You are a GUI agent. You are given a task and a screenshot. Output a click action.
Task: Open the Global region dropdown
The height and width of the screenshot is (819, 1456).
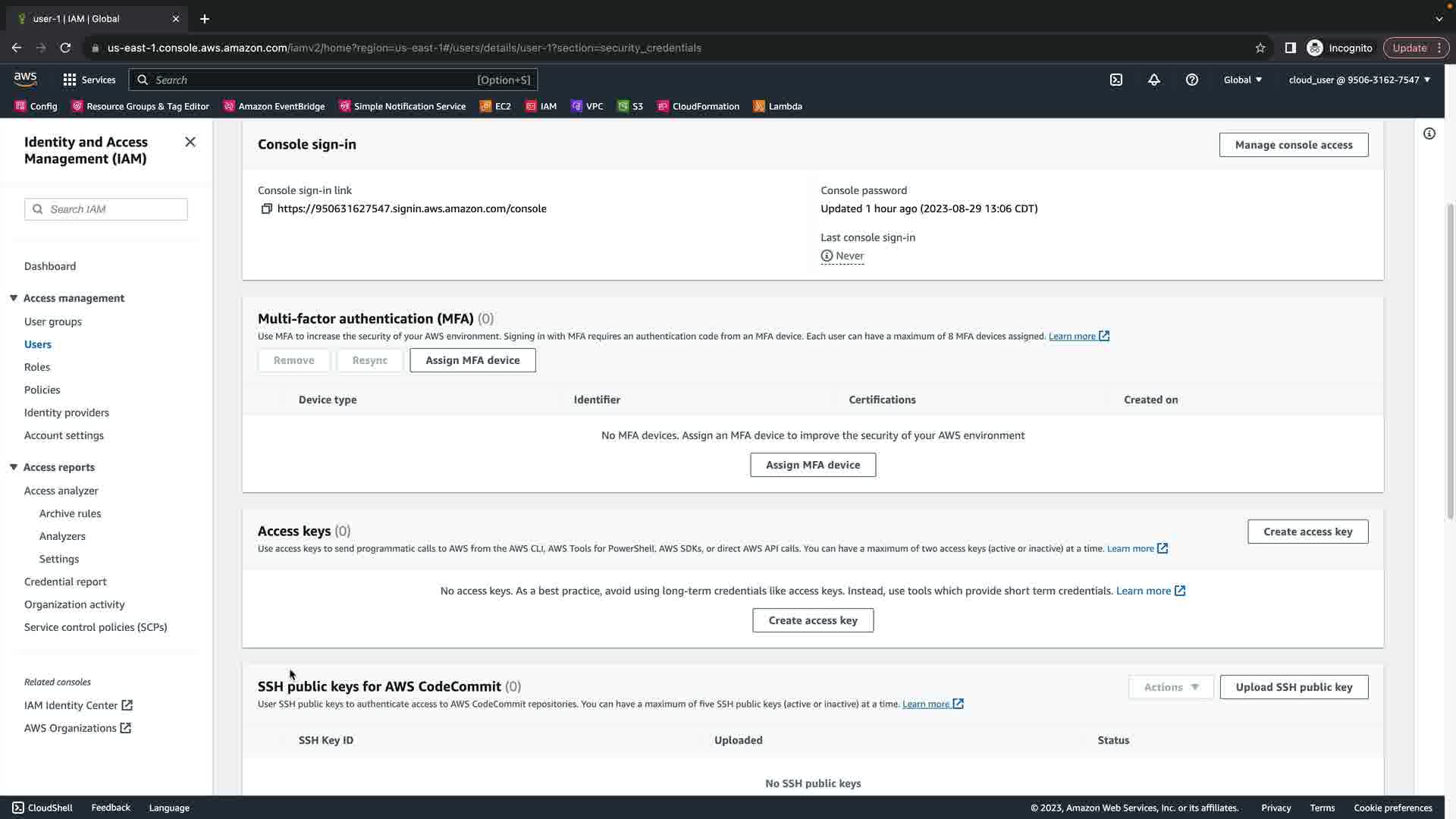point(1243,80)
